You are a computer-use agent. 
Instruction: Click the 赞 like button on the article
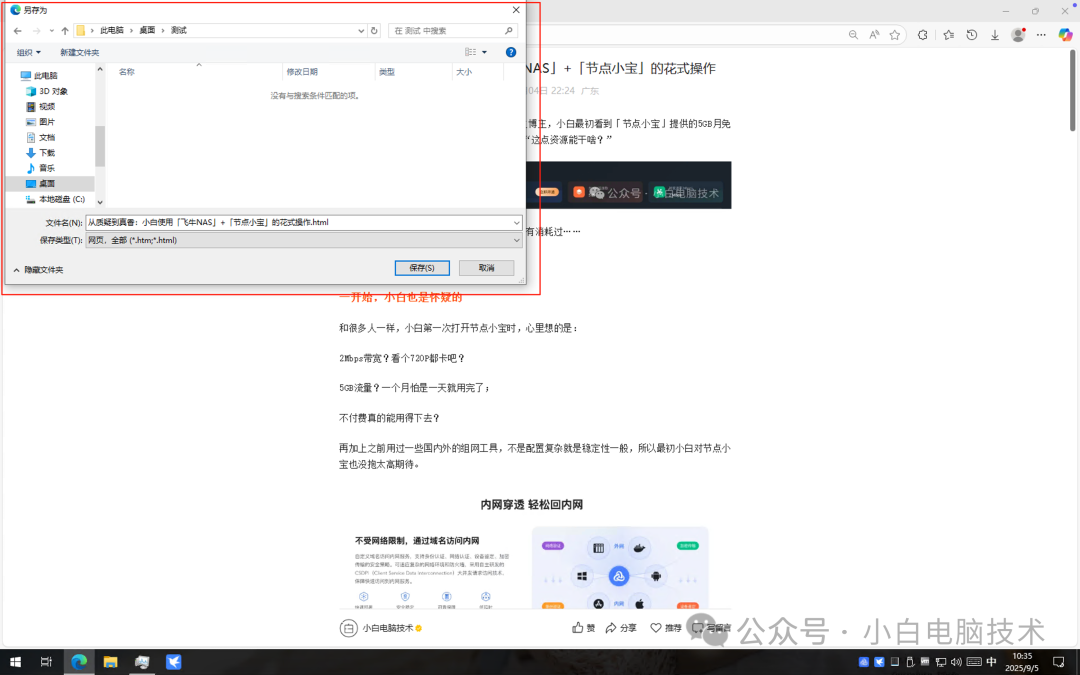583,627
